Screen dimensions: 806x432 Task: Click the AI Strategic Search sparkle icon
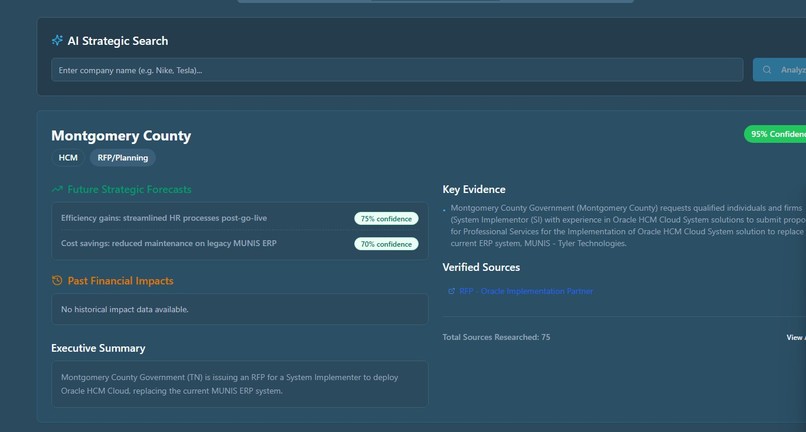point(57,40)
